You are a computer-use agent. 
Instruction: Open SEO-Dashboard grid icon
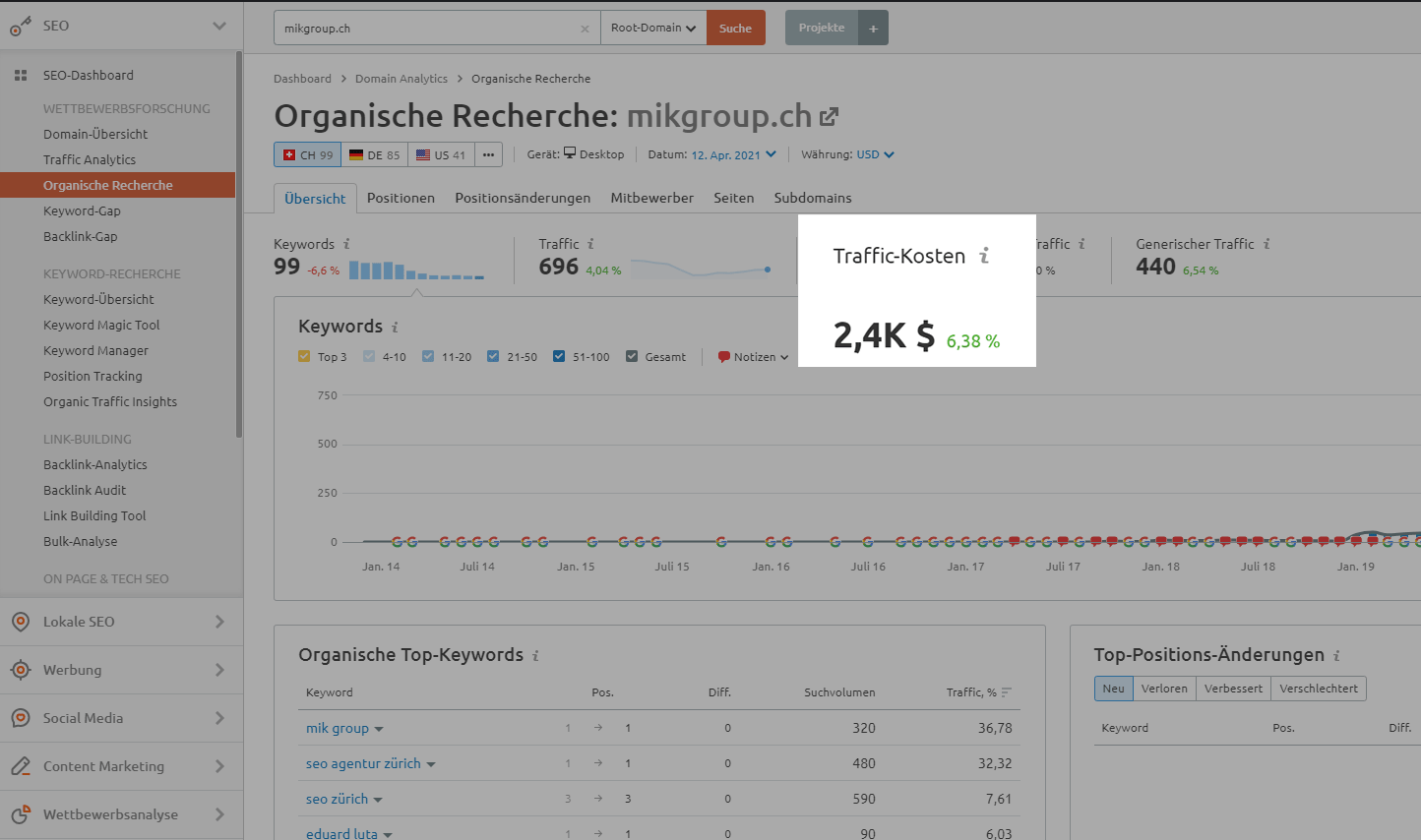[x=21, y=76]
